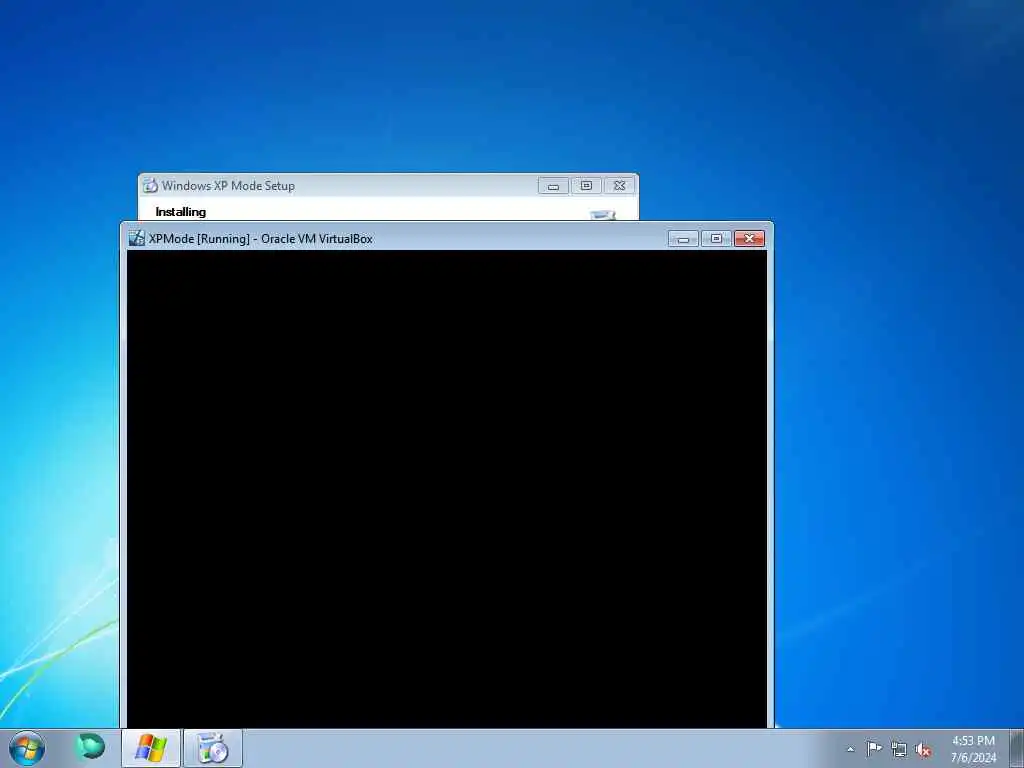This screenshot has height=768, width=1024.
Task: Click inside the black XPMode VM display
Action: pos(447,488)
